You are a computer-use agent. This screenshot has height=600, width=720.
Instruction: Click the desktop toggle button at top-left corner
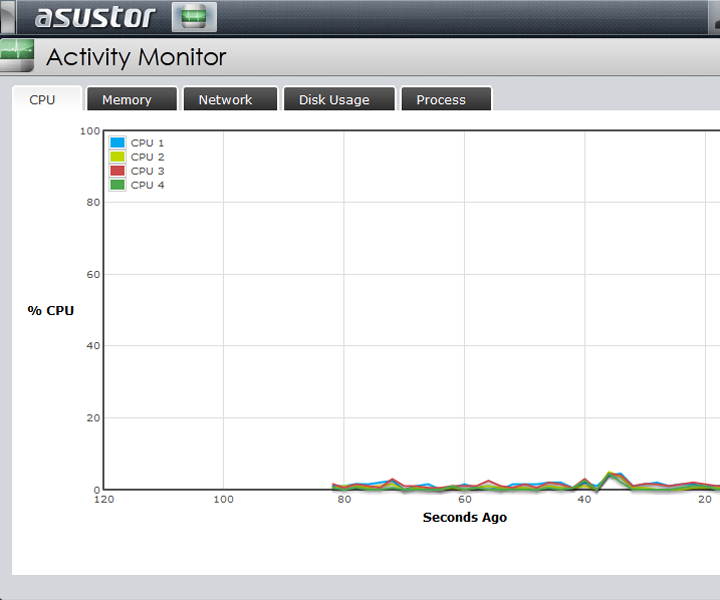(7, 17)
